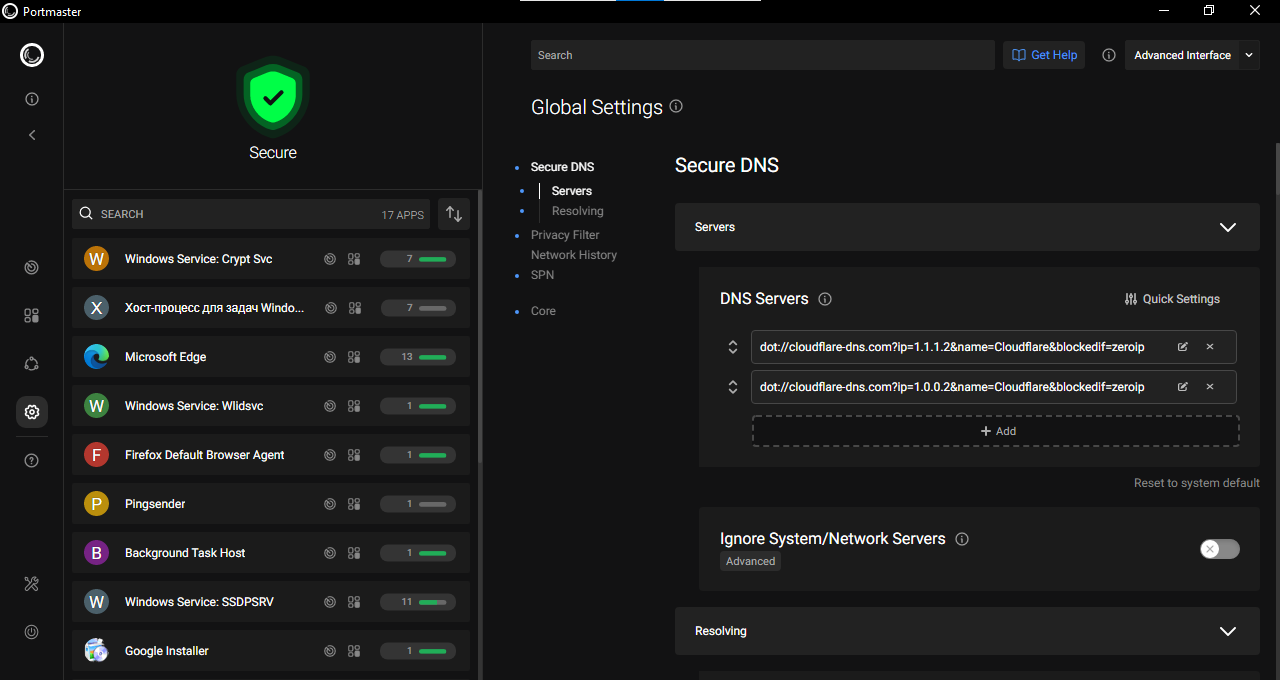Focus the settings Search field
The width and height of the screenshot is (1280, 680).
click(763, 55)
